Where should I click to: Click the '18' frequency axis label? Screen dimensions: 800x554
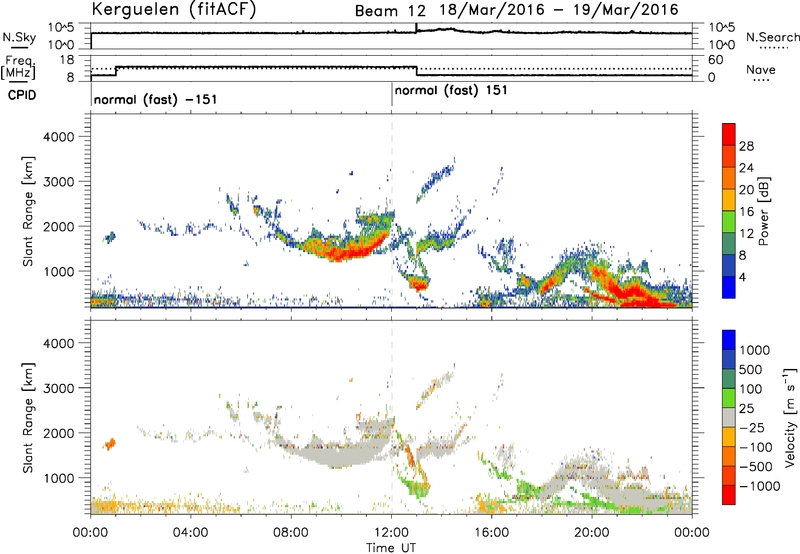(67, 60)
